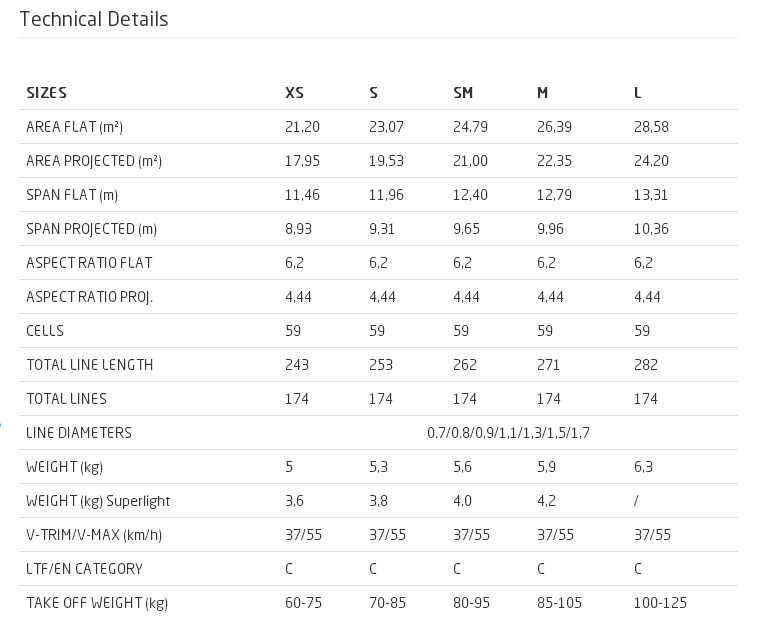Select the TOTAL LINES row label
Image resolution: width=760 pixels, height=624 pixels.
66,399
